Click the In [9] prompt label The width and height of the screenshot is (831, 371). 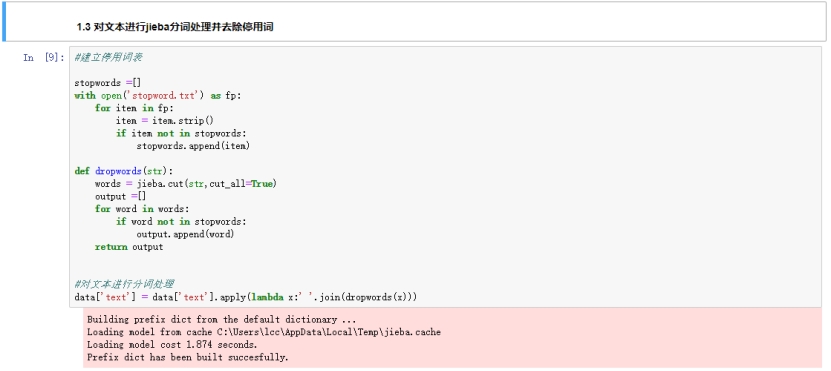43,58
